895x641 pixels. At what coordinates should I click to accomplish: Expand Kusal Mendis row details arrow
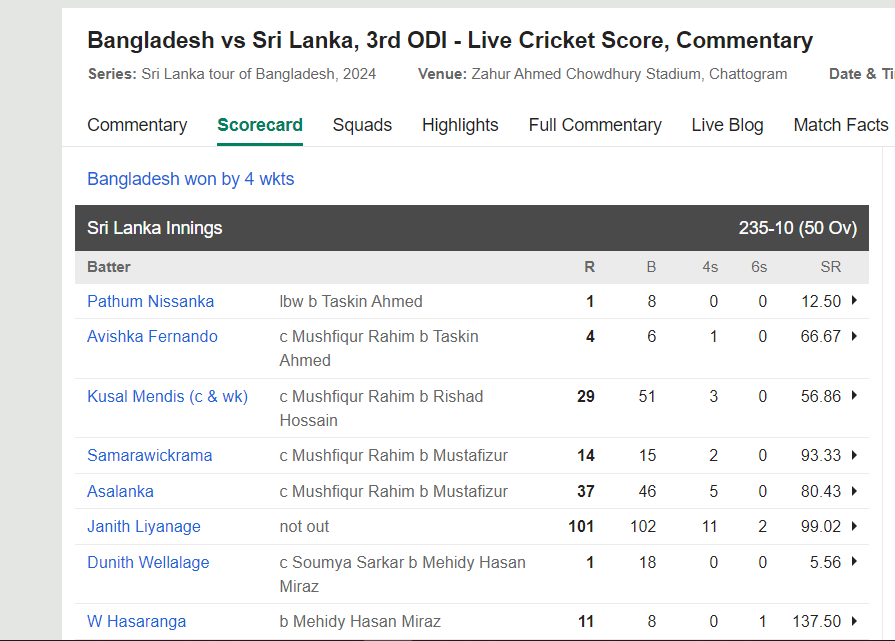(x=854, y=396)
